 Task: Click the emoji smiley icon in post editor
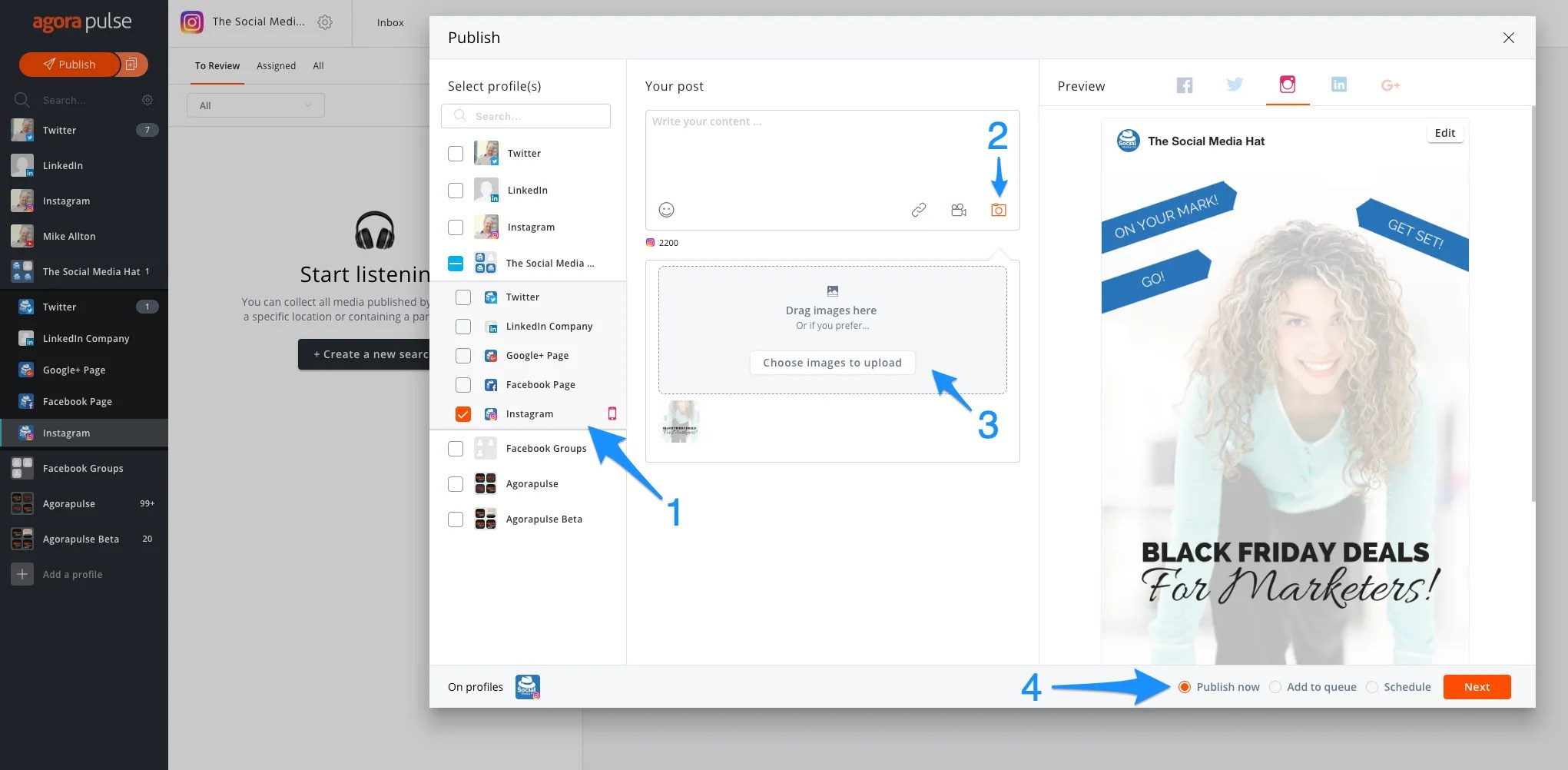pos(666,210)
